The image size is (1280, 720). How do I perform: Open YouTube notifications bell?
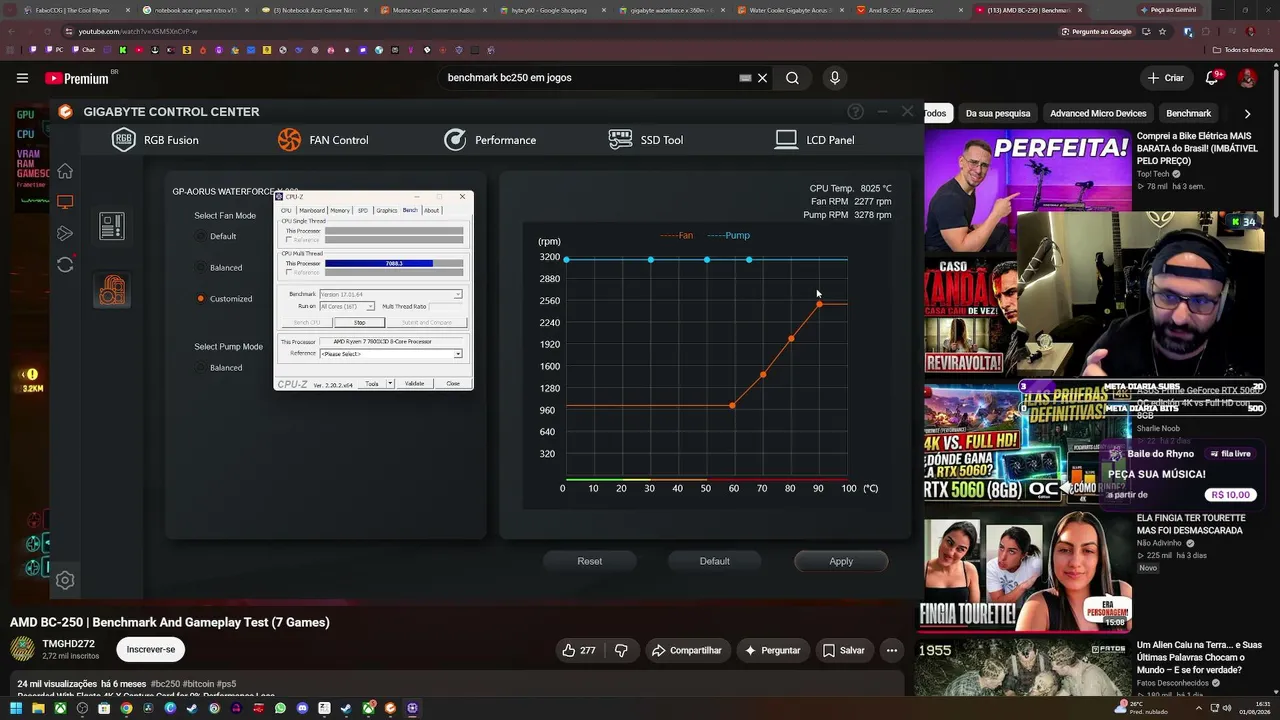(1212, 78)
